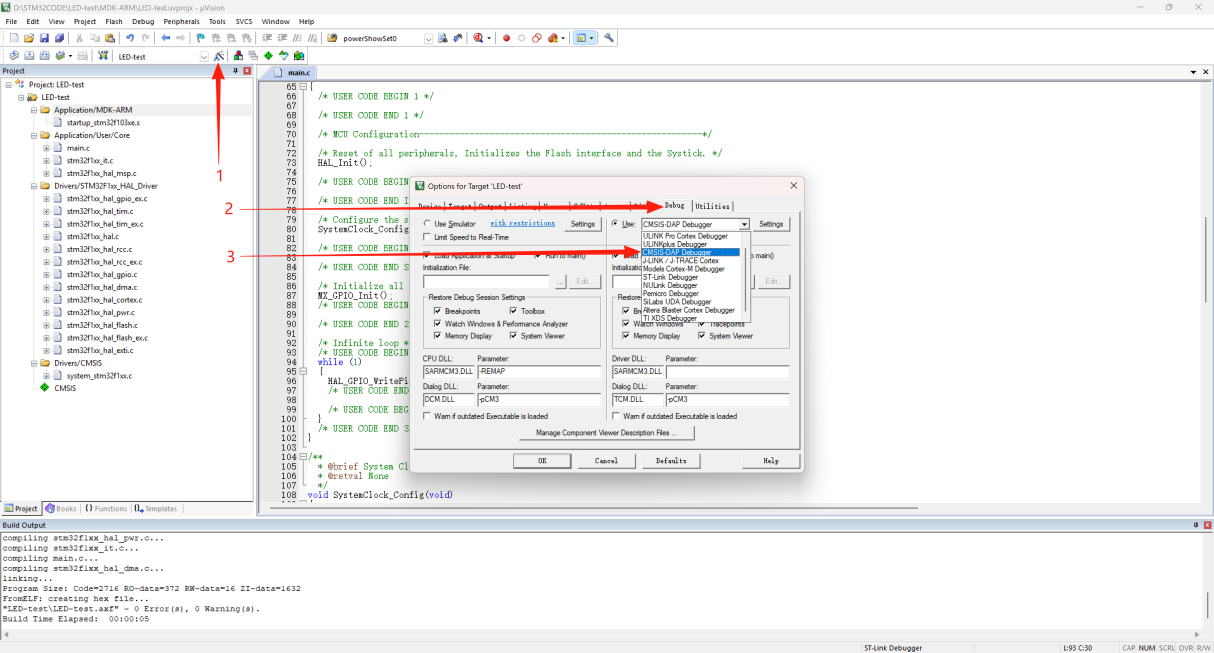The height and width of the screenshot is (653, 1214).
Task: Switch to the Utilities tab
Action: tap(713, 206)
